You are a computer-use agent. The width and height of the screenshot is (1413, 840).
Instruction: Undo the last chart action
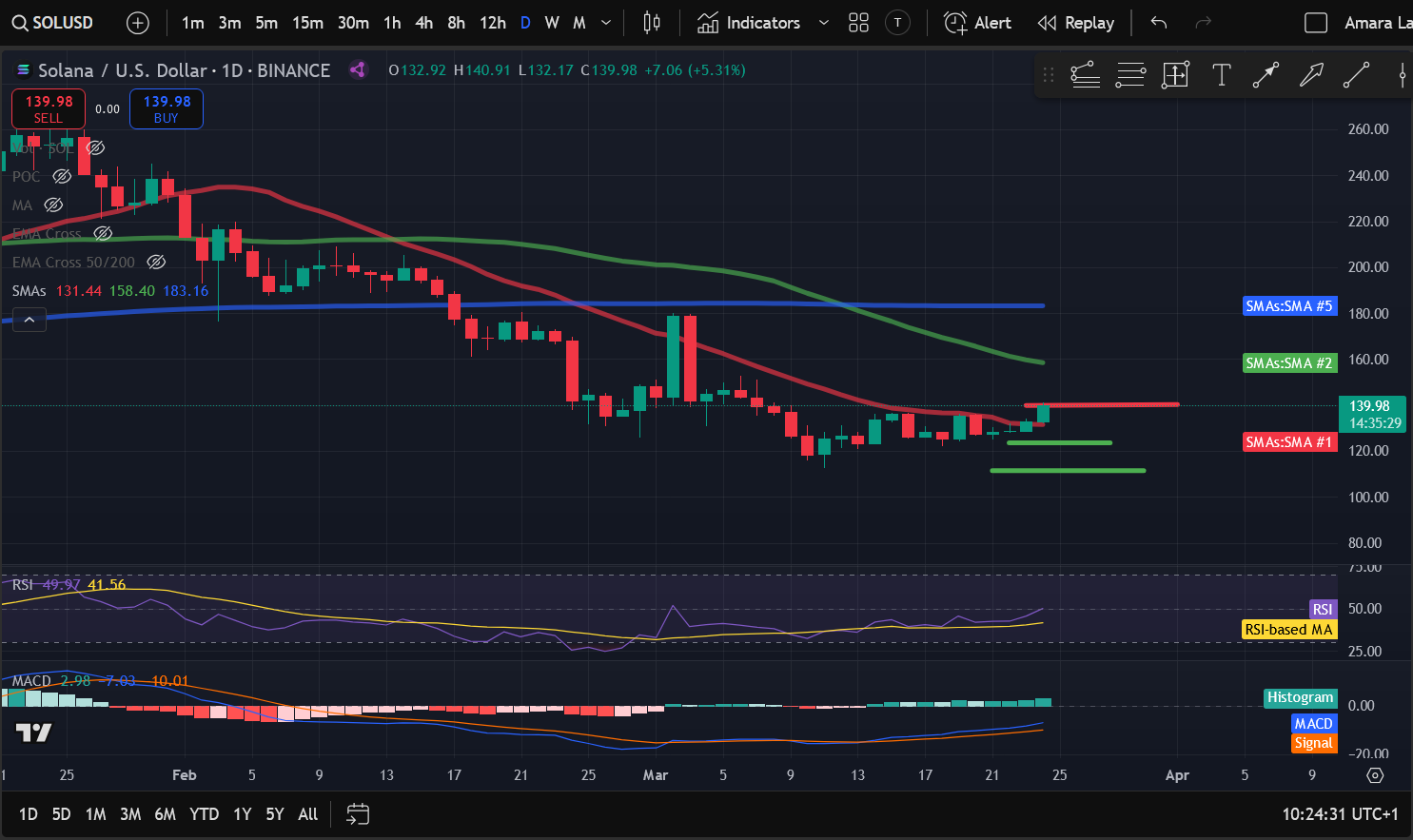tap(1158, 23)
